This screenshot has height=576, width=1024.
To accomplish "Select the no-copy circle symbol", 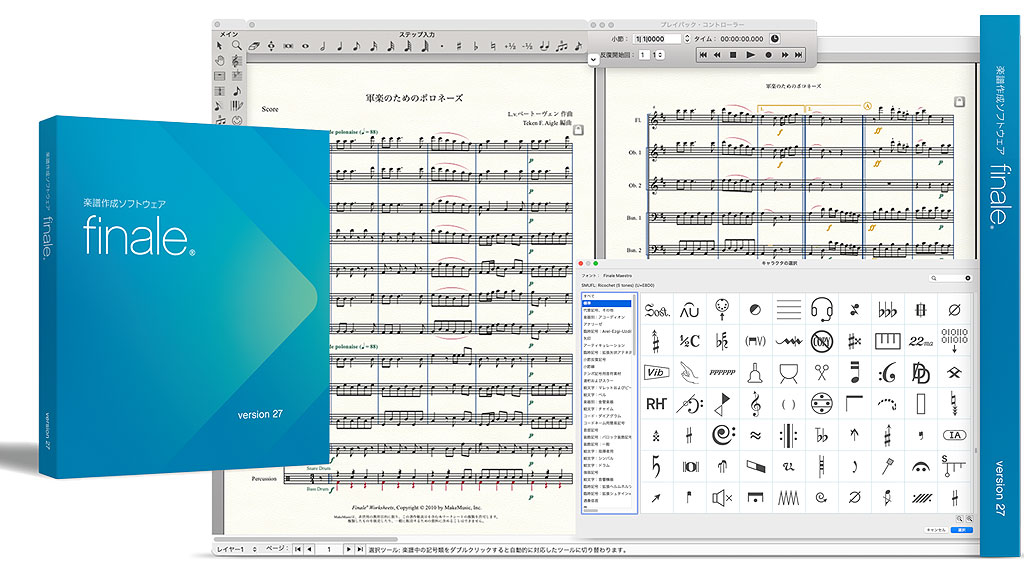I will click(822, 341).
